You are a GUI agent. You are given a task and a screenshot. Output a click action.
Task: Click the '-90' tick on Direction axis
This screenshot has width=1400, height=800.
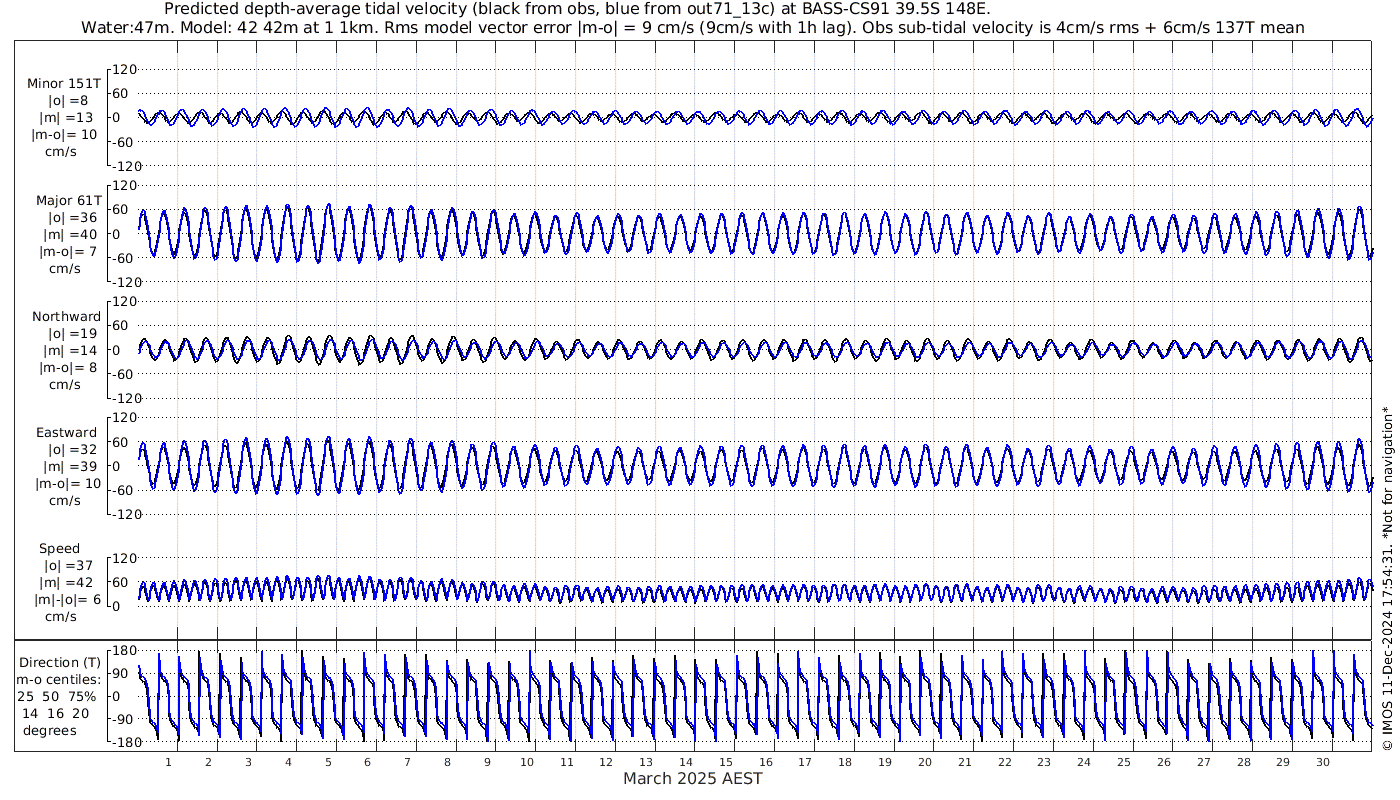point(124,720)
